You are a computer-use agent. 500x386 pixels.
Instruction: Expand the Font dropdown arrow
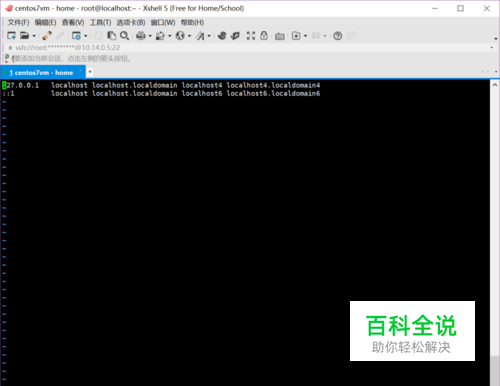pyautogui.click(x=209, y=36)
